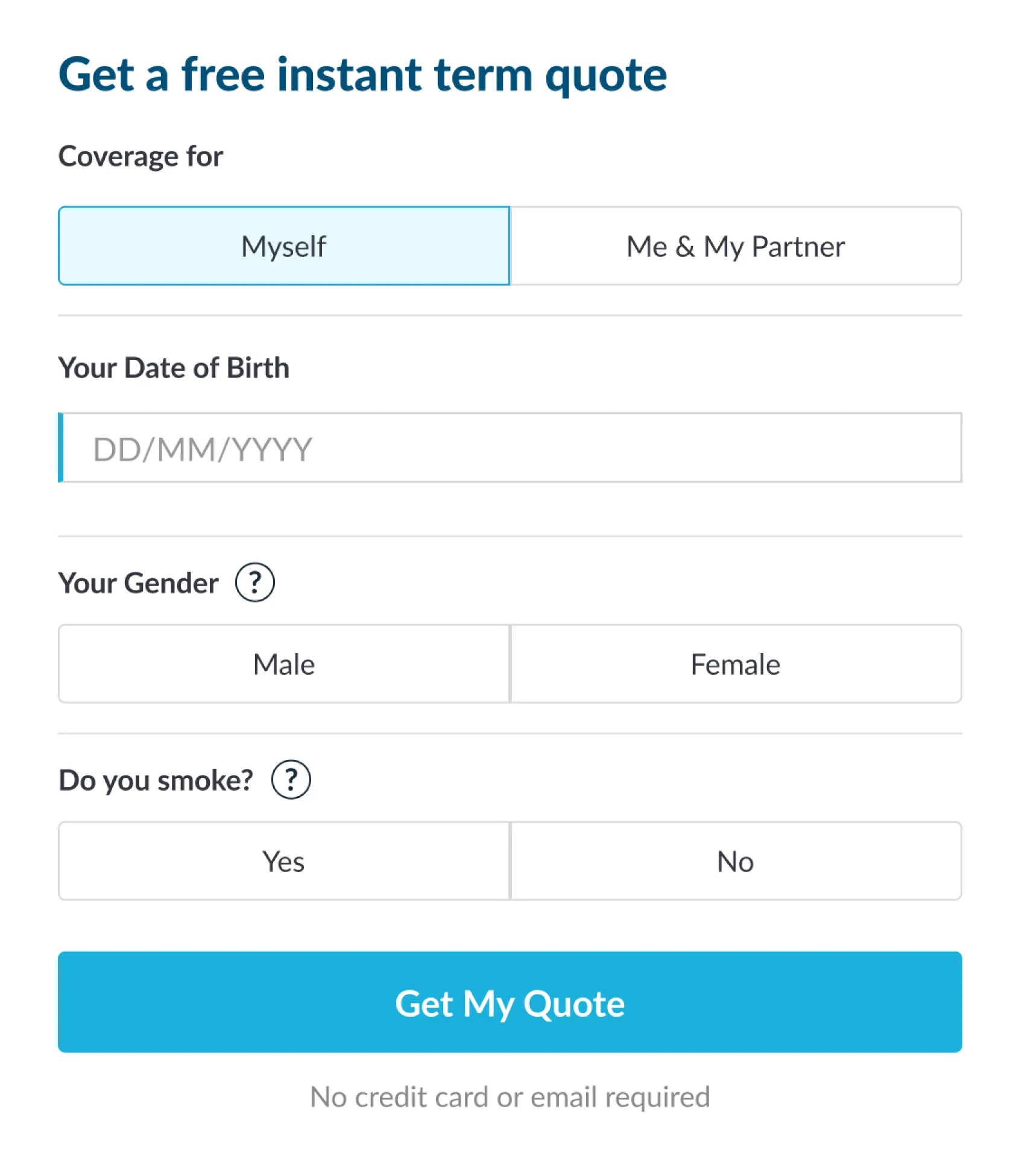Click the Do you smoke label
This screenshot has width=1013, height=1176.
156,779
